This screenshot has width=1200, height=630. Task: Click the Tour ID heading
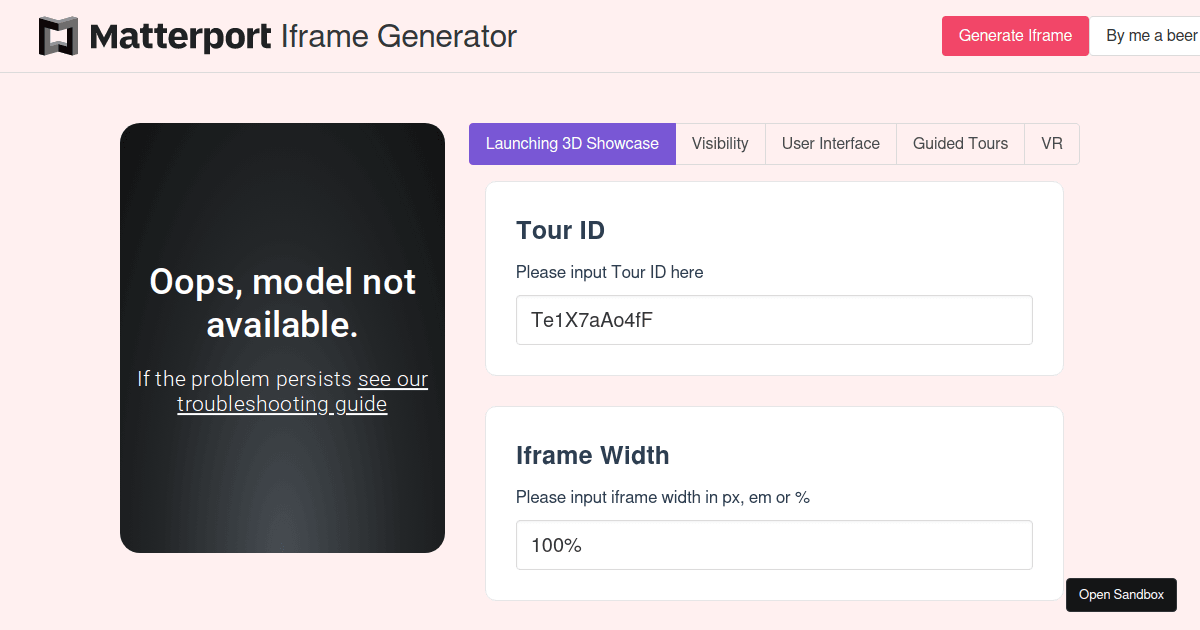(560, 231)
